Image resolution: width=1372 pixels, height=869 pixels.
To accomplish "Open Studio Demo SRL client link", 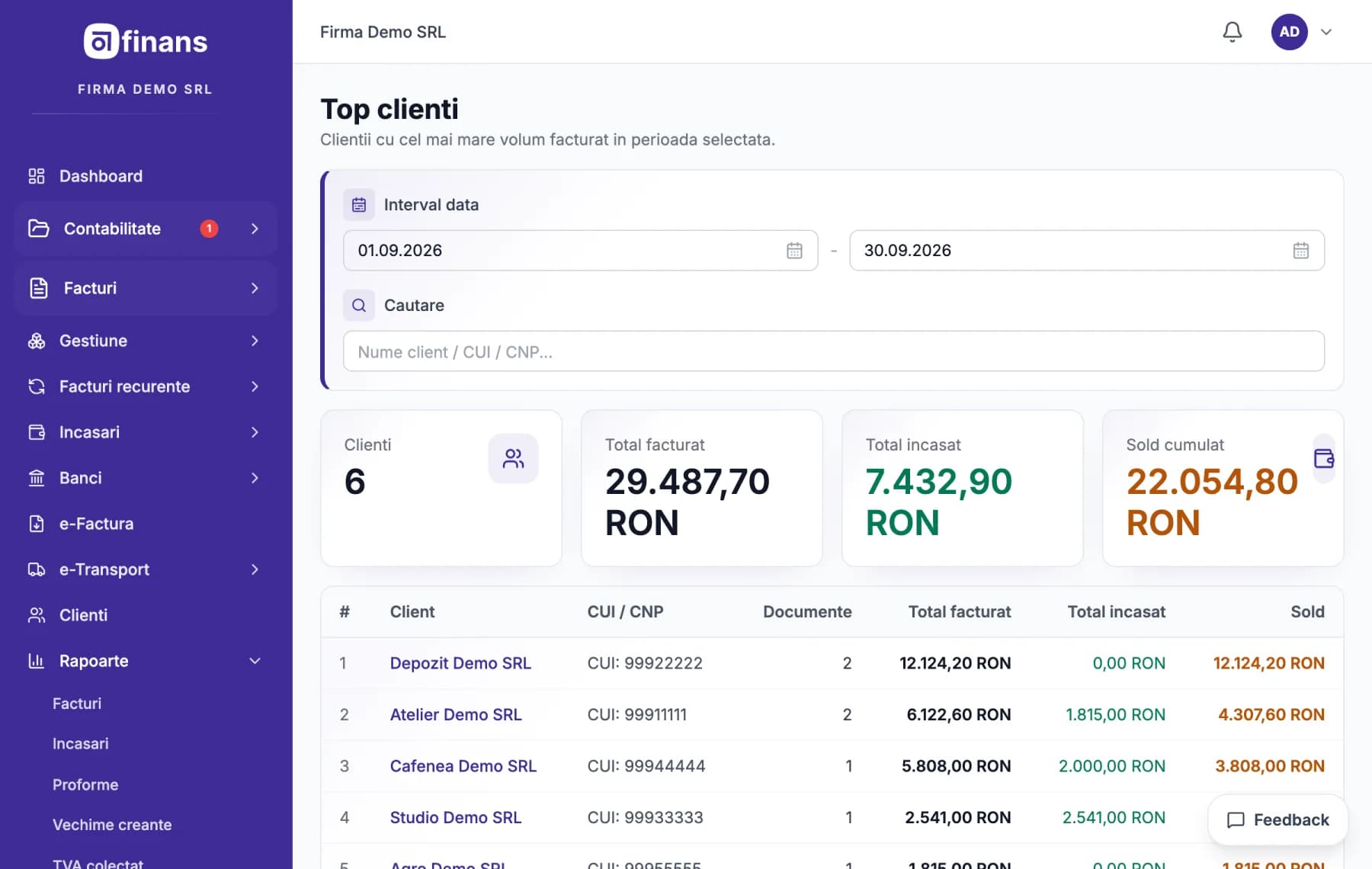I will point(455,817).
